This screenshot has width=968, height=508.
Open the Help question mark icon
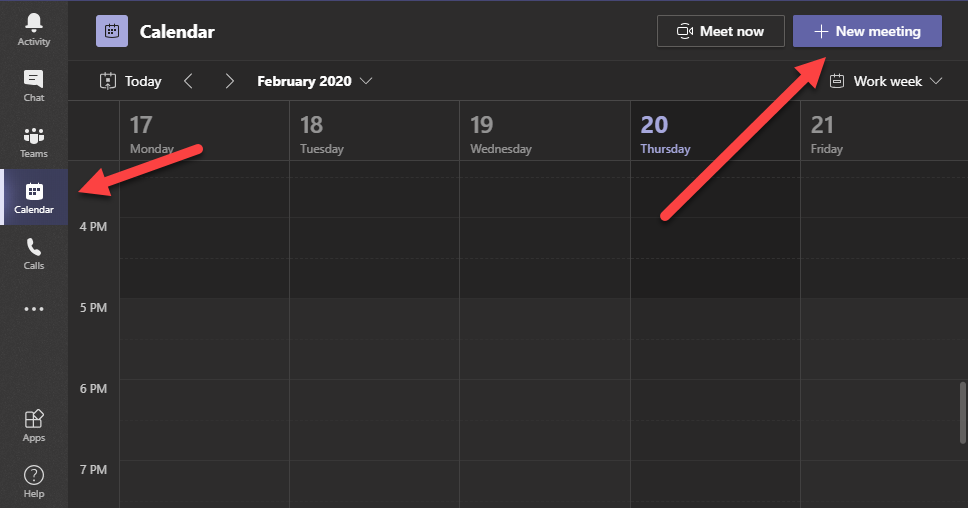point(33,481)
